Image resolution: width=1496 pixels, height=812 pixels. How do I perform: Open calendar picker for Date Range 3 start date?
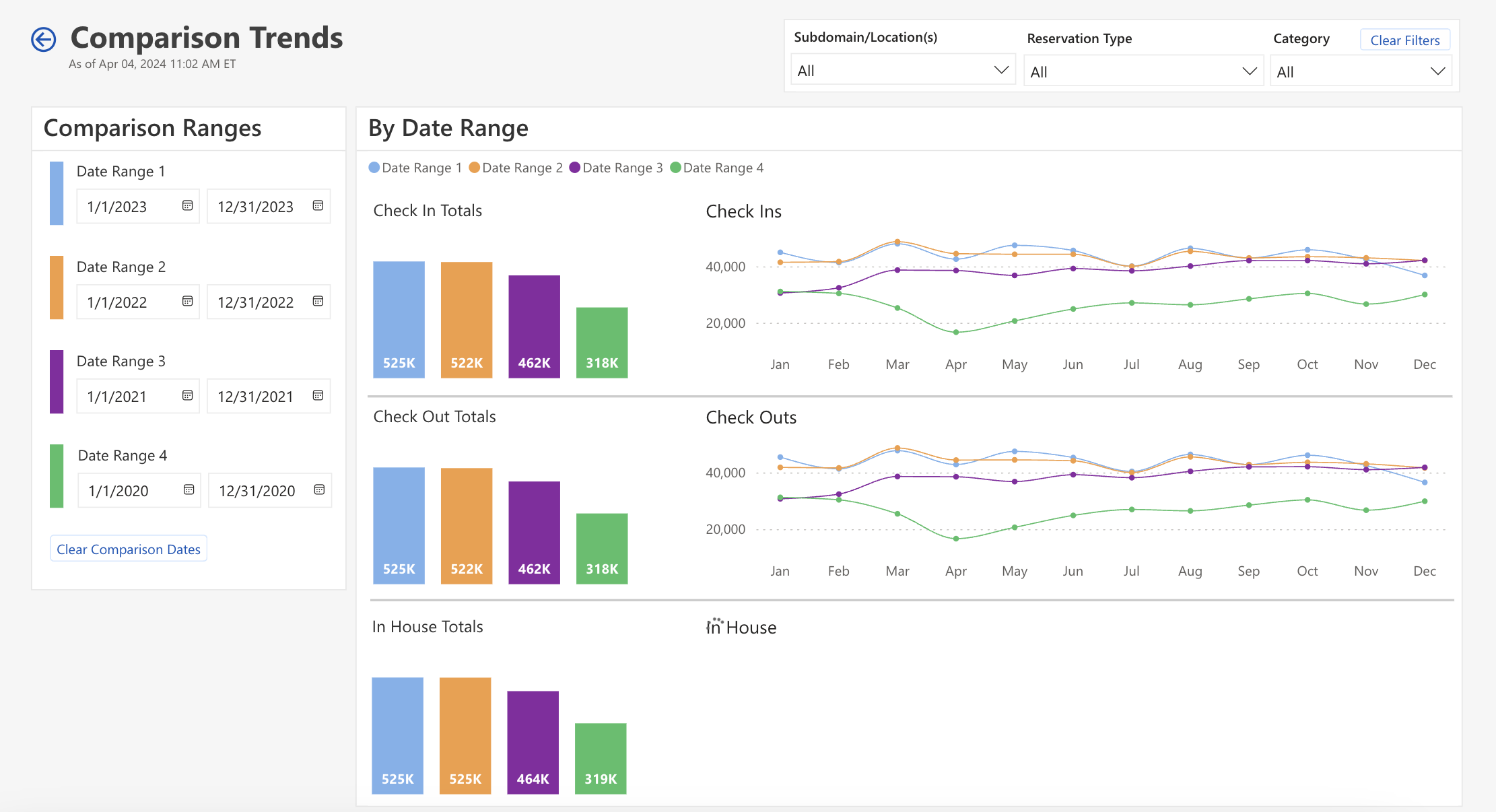pos(186,396)
